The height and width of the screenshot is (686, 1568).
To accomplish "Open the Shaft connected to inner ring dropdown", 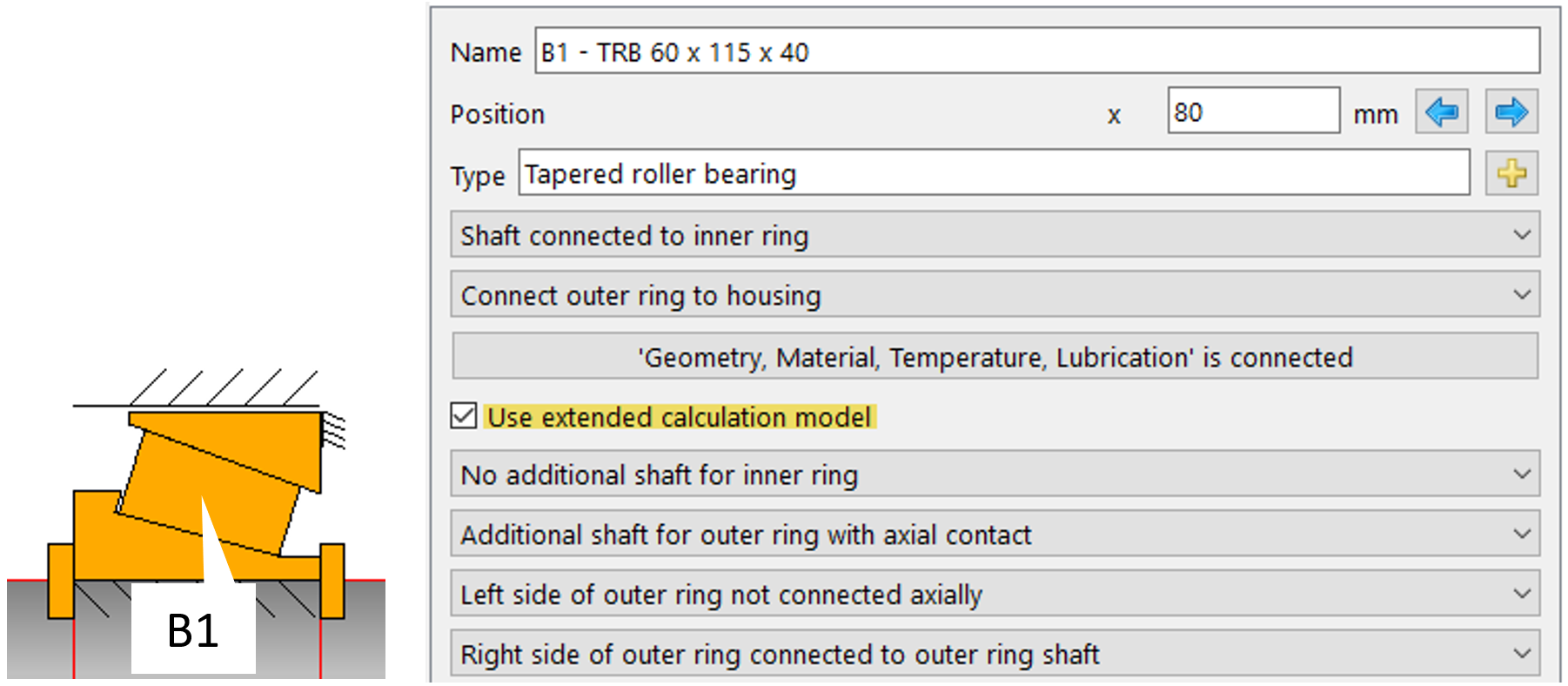I will 995,235.
